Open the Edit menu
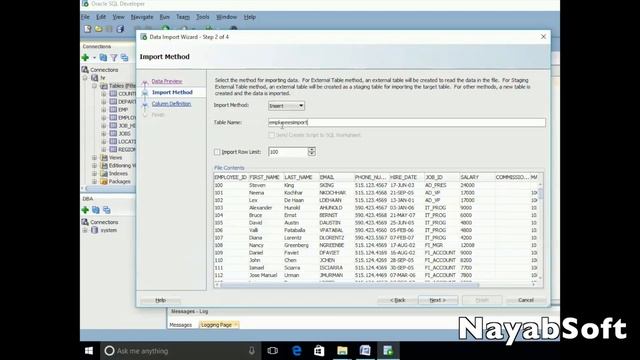Screen dimensions: 640x360 101,17
